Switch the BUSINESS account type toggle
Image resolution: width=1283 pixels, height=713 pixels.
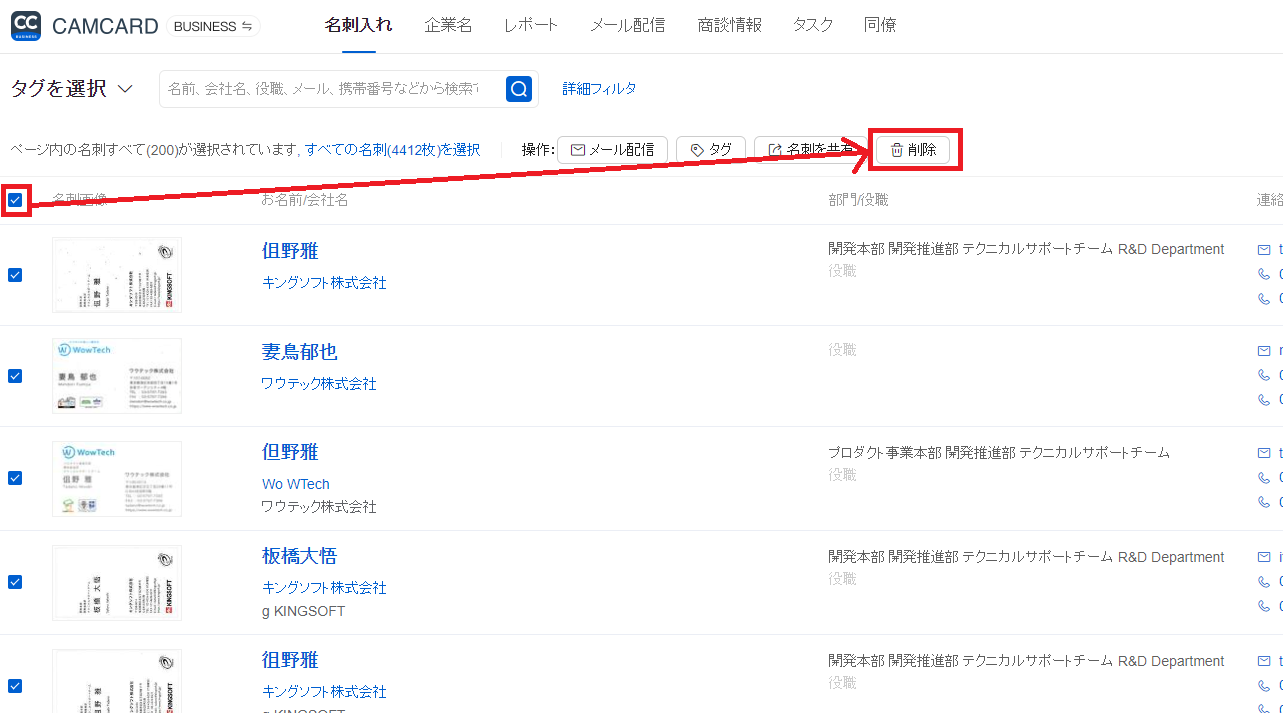pos(213,27)
